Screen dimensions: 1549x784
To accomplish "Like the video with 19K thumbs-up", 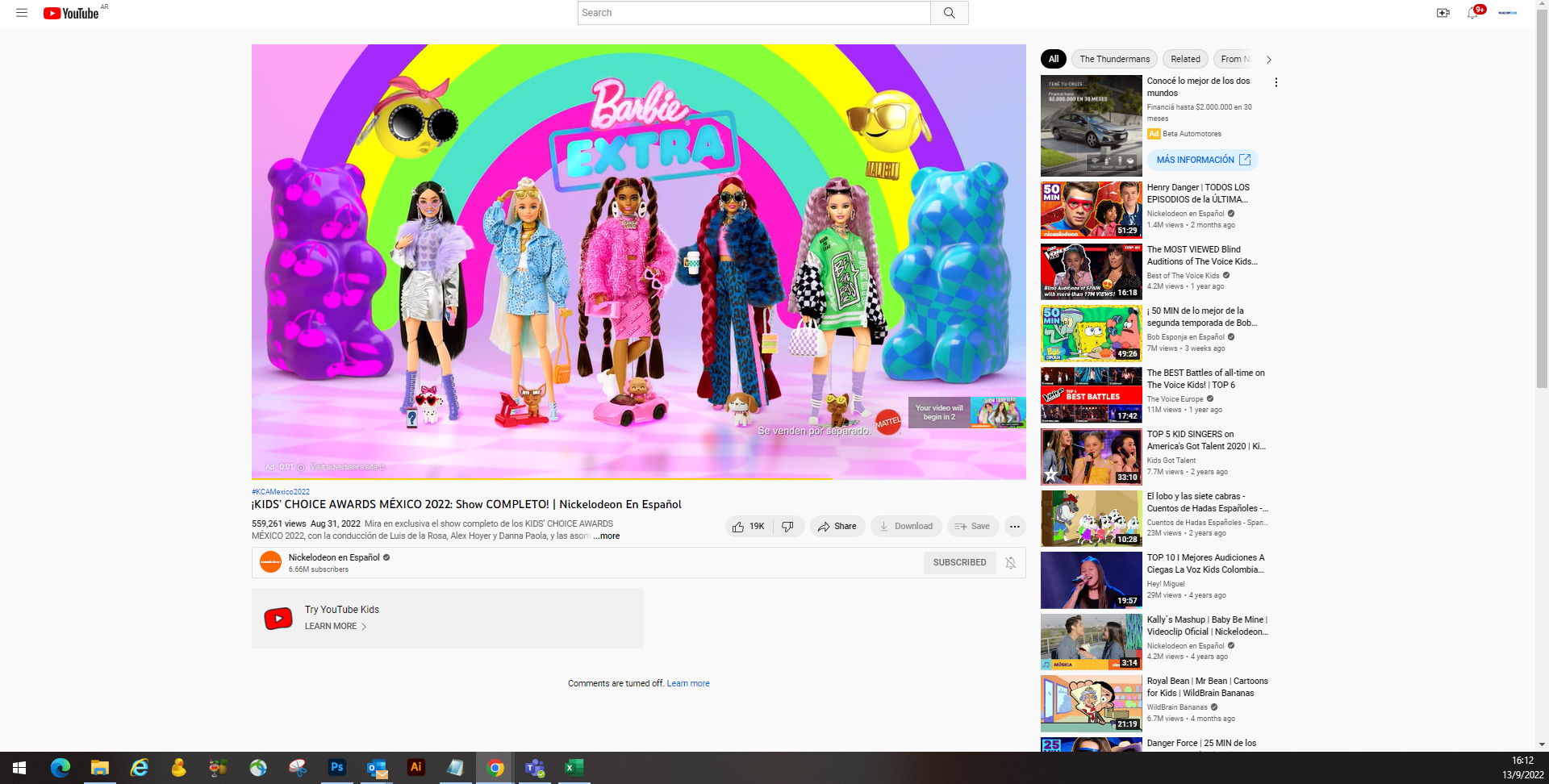I will (748, 527).
